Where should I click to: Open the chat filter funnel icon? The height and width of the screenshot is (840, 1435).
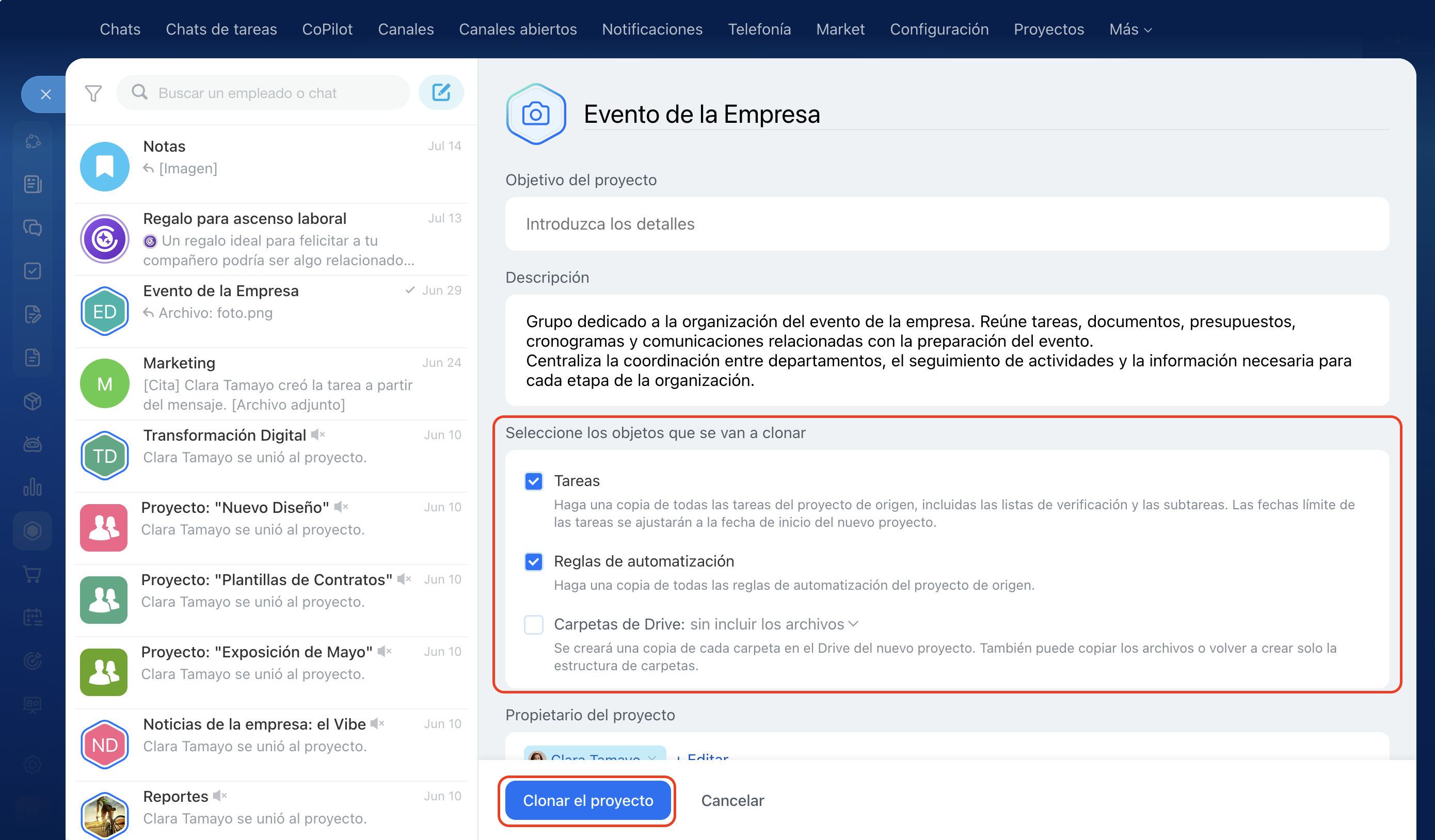[x=93, y=93]
